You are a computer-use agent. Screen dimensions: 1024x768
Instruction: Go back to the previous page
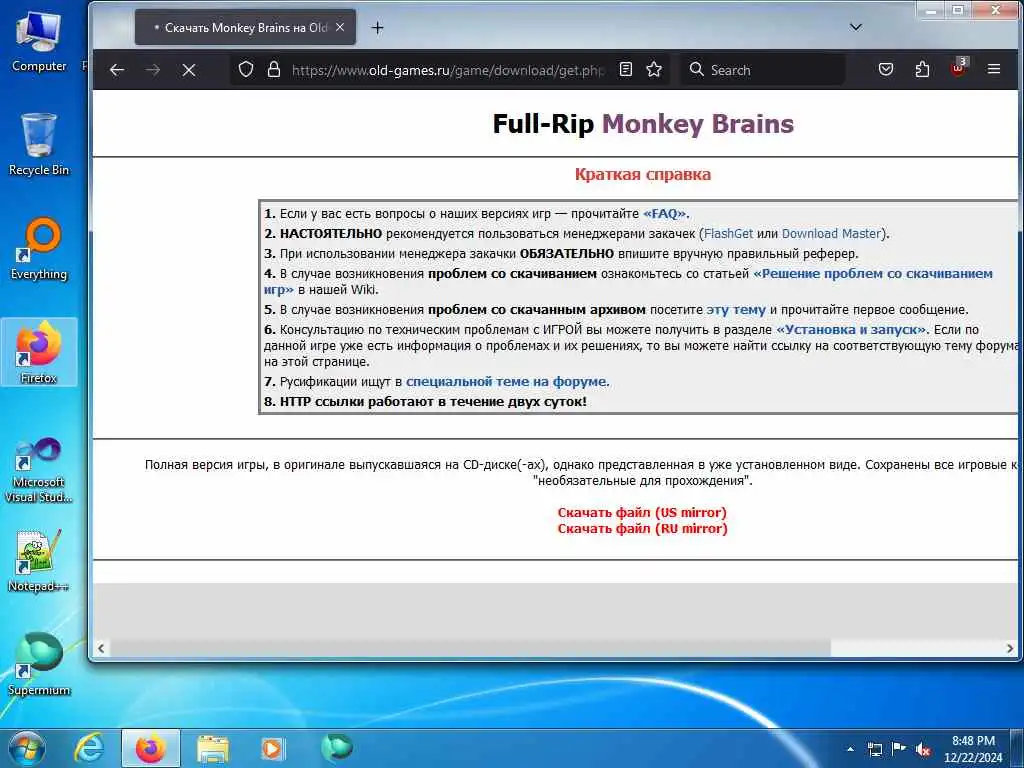click(117, 70)
